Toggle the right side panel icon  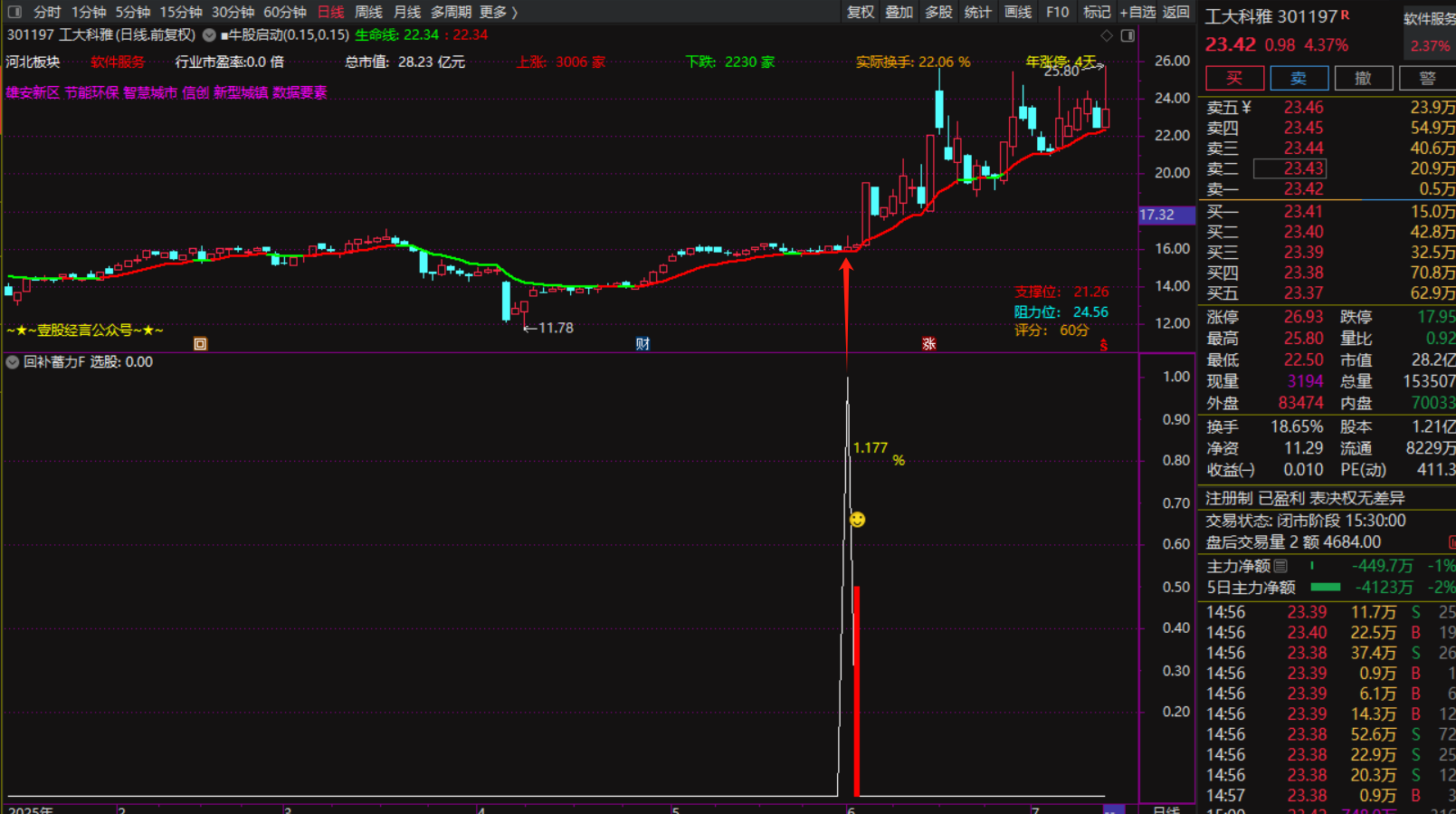click(x=1128, y=36)
